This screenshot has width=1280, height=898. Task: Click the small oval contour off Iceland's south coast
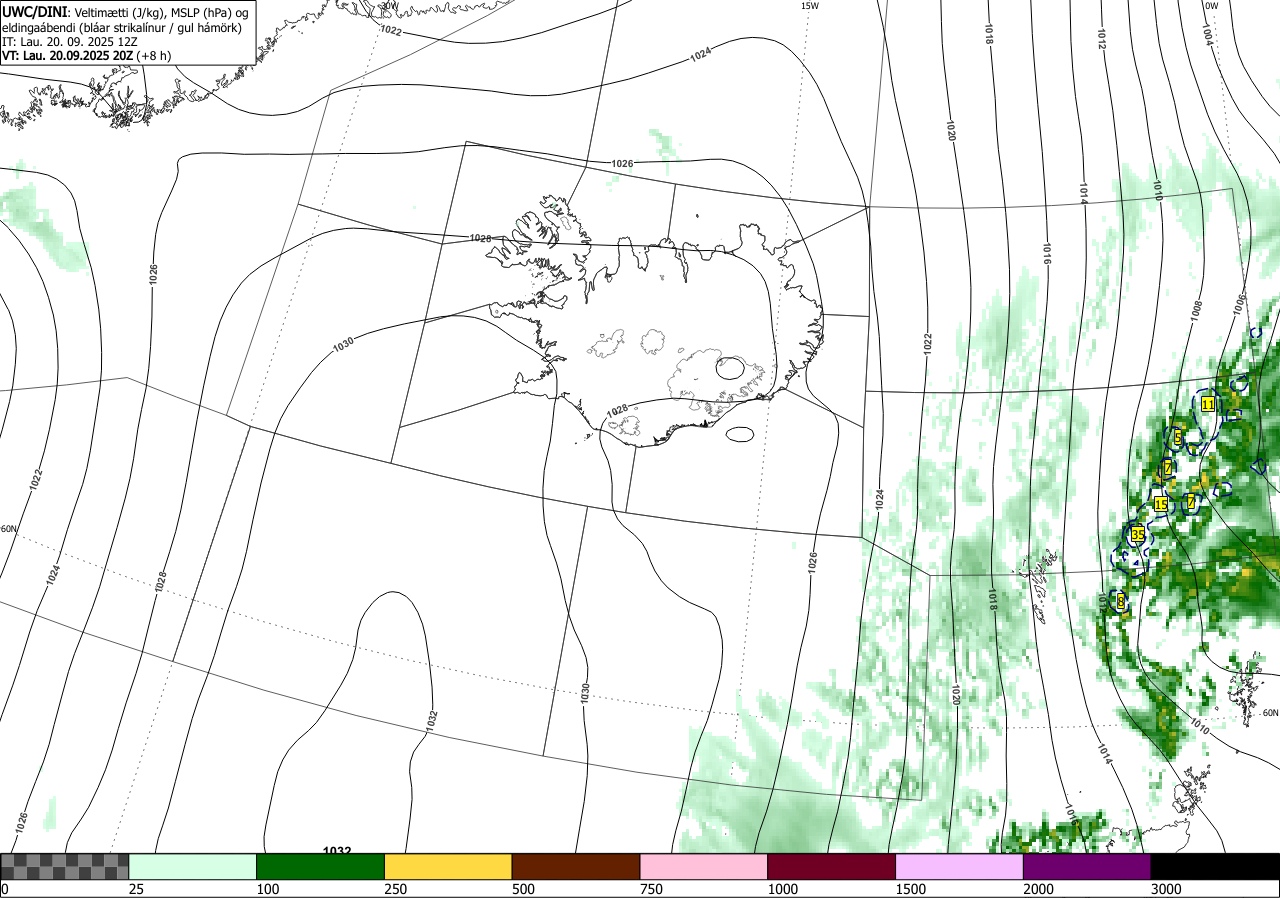coord(740,434)
